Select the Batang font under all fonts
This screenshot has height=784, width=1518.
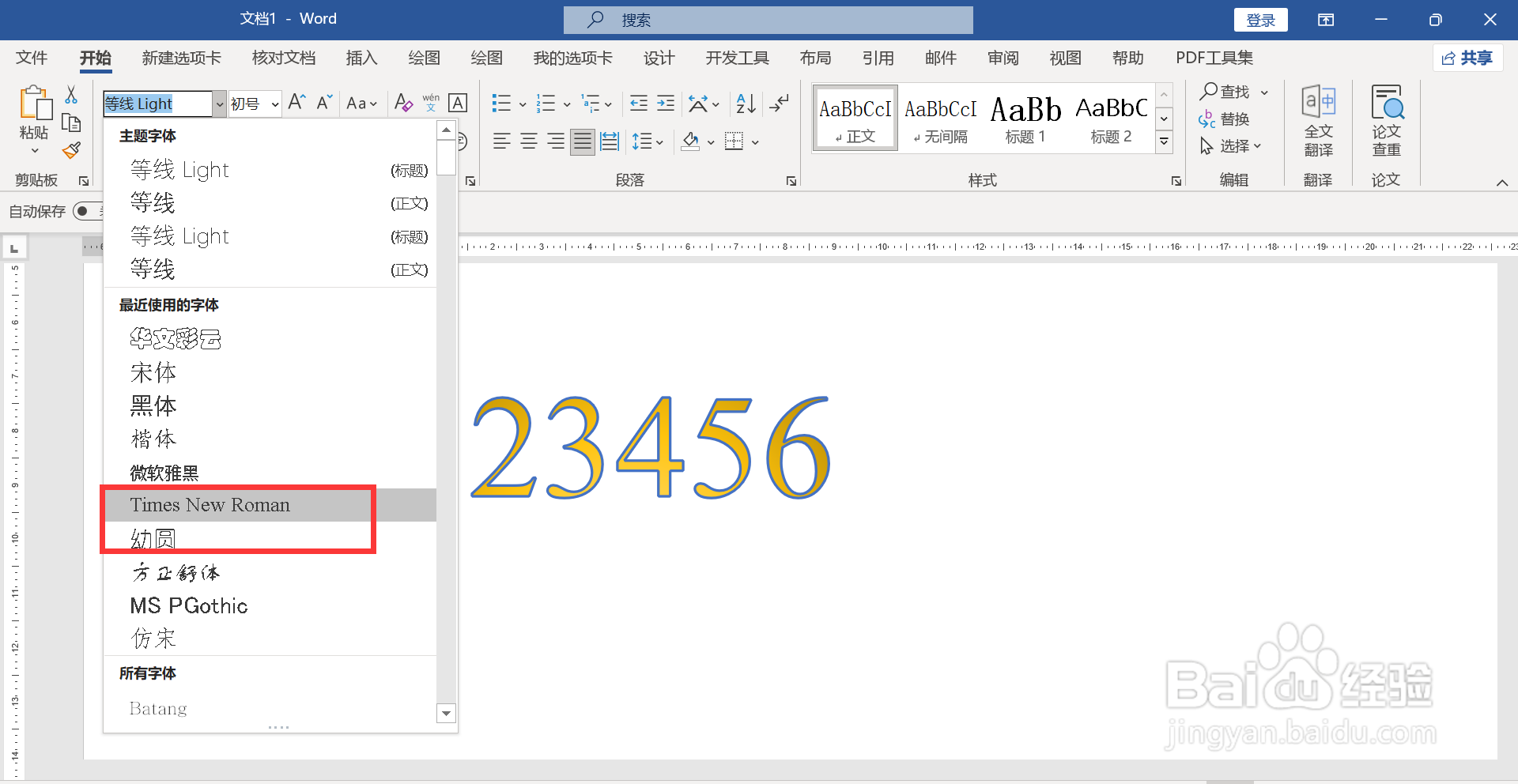point(270,708)
